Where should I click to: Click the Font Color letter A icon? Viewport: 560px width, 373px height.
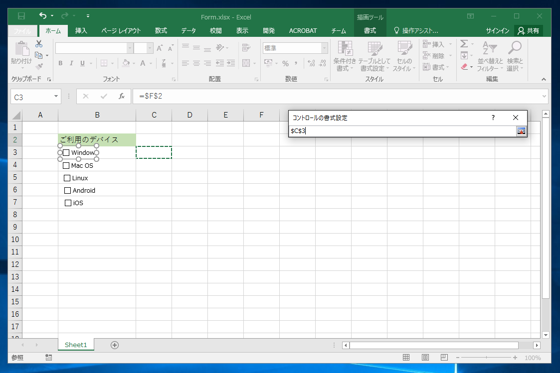142,63
